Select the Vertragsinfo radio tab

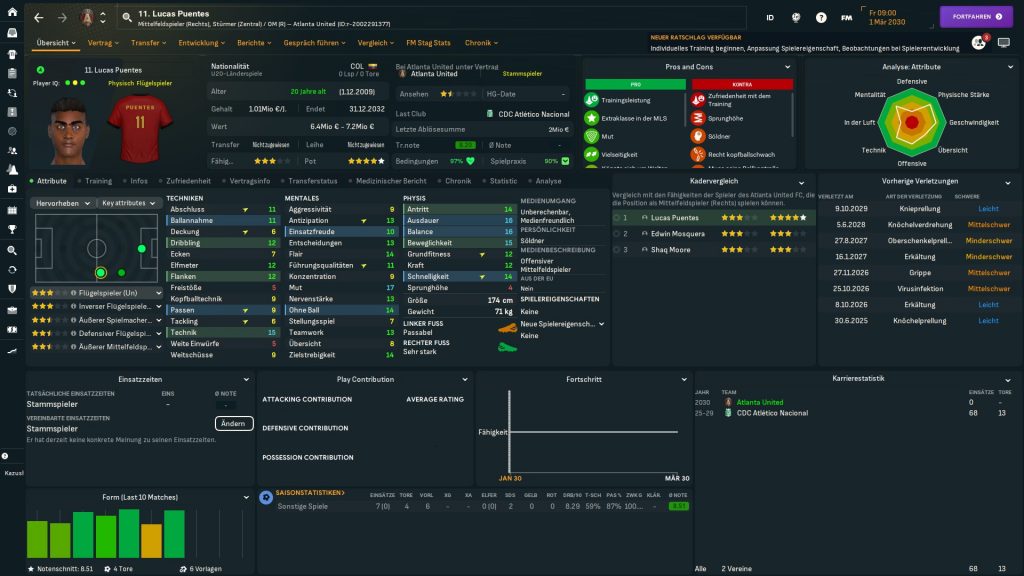click(x=249, y=181)
